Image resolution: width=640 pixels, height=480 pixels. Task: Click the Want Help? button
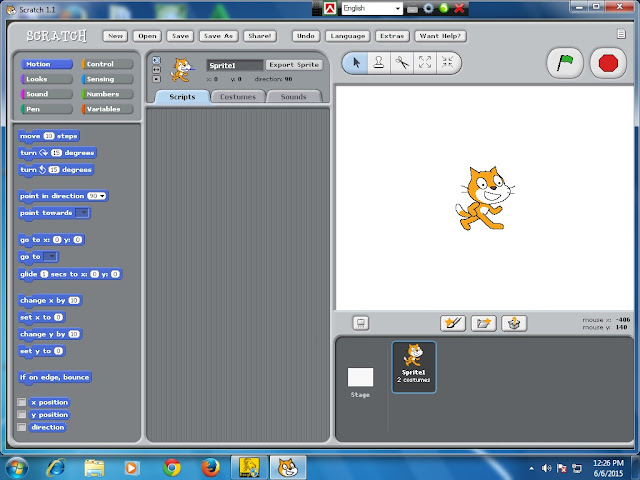tap(440, 36)
